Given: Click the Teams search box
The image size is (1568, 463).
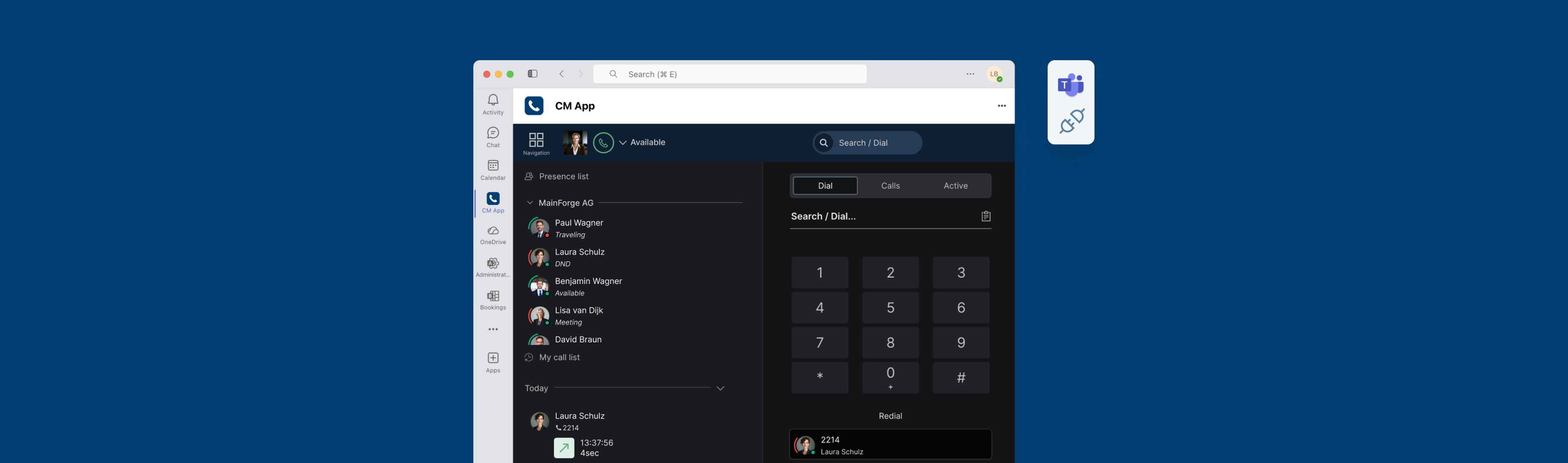Looking at the screenshot, I should click(730, 73).
